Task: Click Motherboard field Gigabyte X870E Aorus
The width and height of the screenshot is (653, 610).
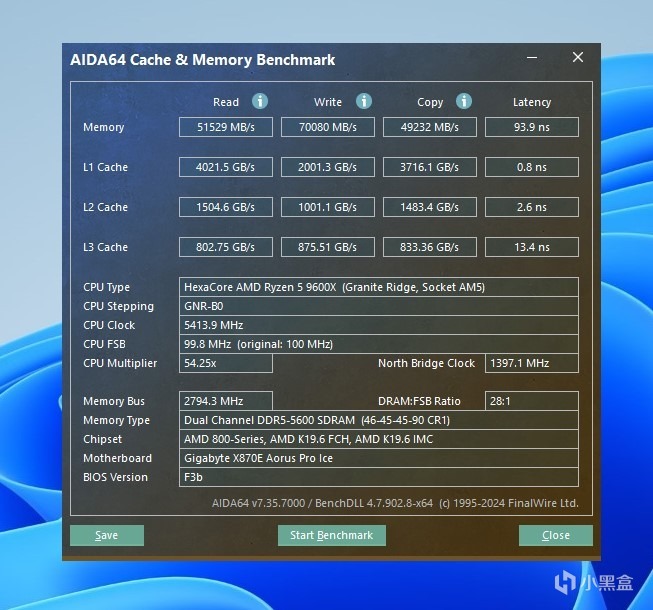Action: [379, 458]
